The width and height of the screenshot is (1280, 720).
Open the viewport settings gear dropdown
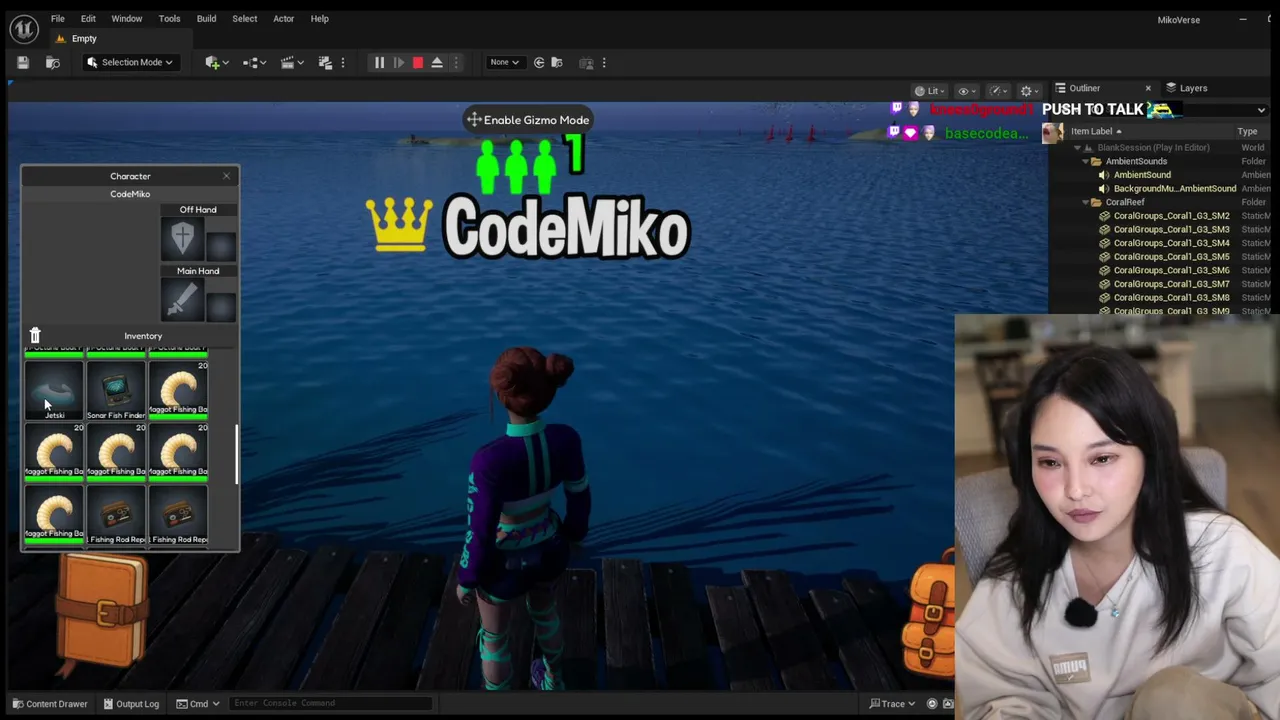click(1030, 91)
